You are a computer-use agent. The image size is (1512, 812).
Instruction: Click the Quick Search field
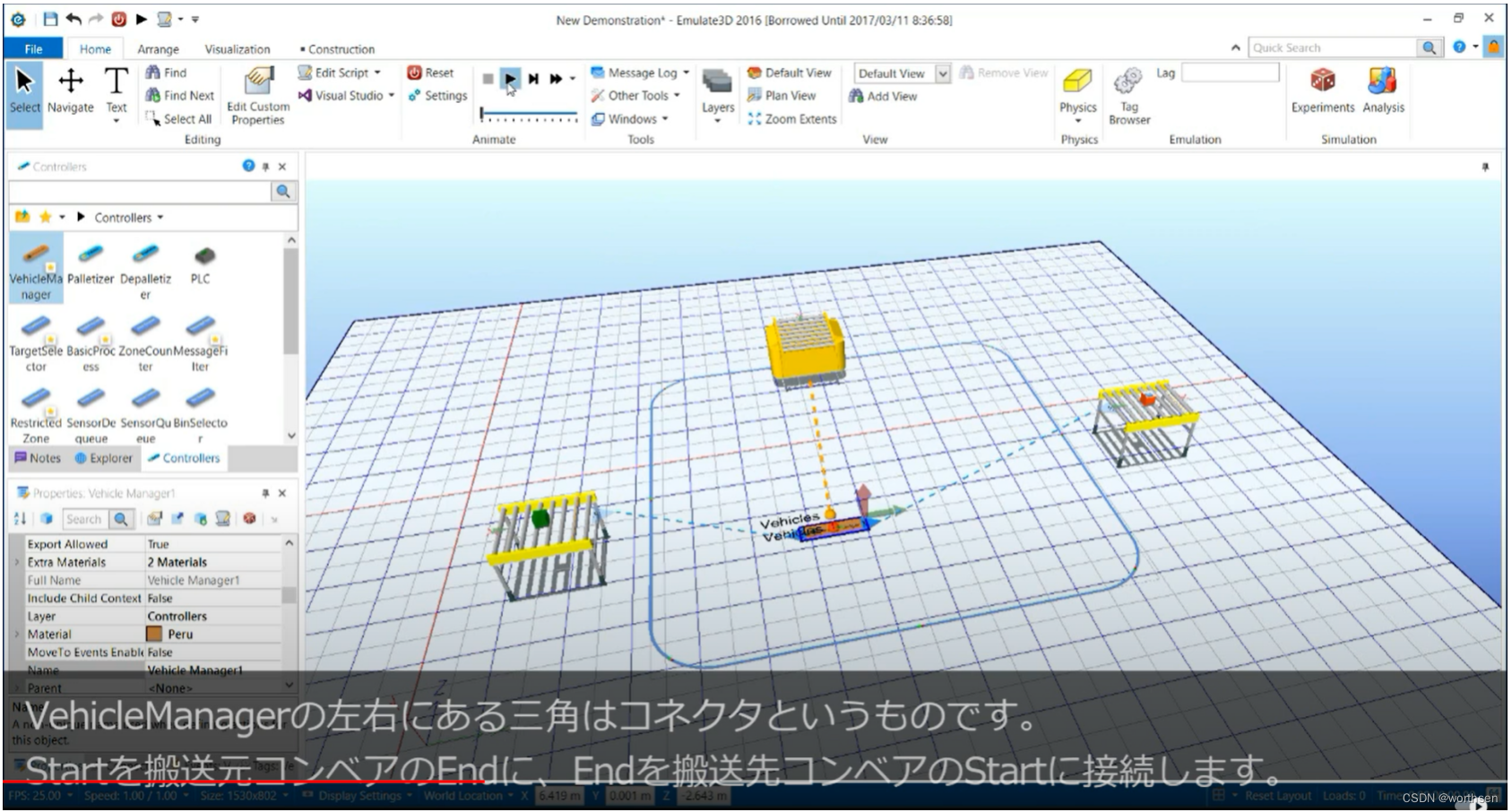click(1333, 48)
